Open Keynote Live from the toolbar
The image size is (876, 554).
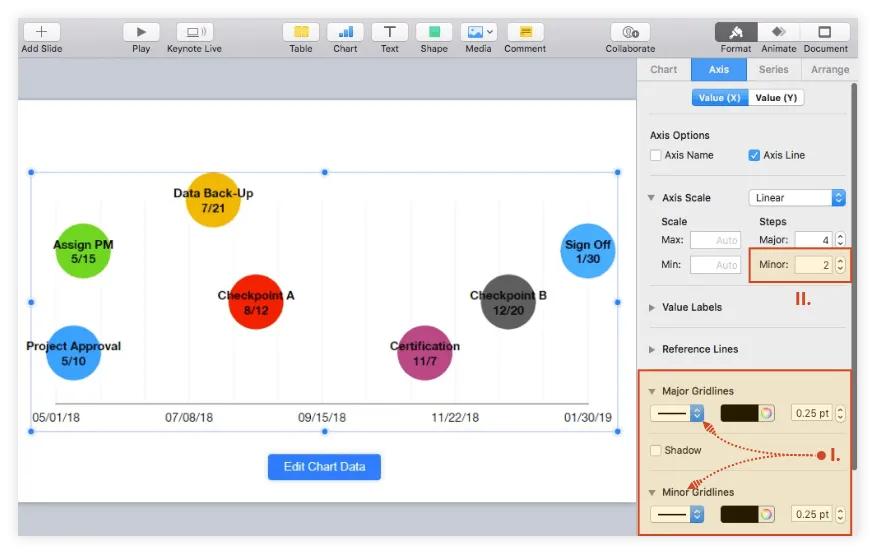[x=194, y=32]
